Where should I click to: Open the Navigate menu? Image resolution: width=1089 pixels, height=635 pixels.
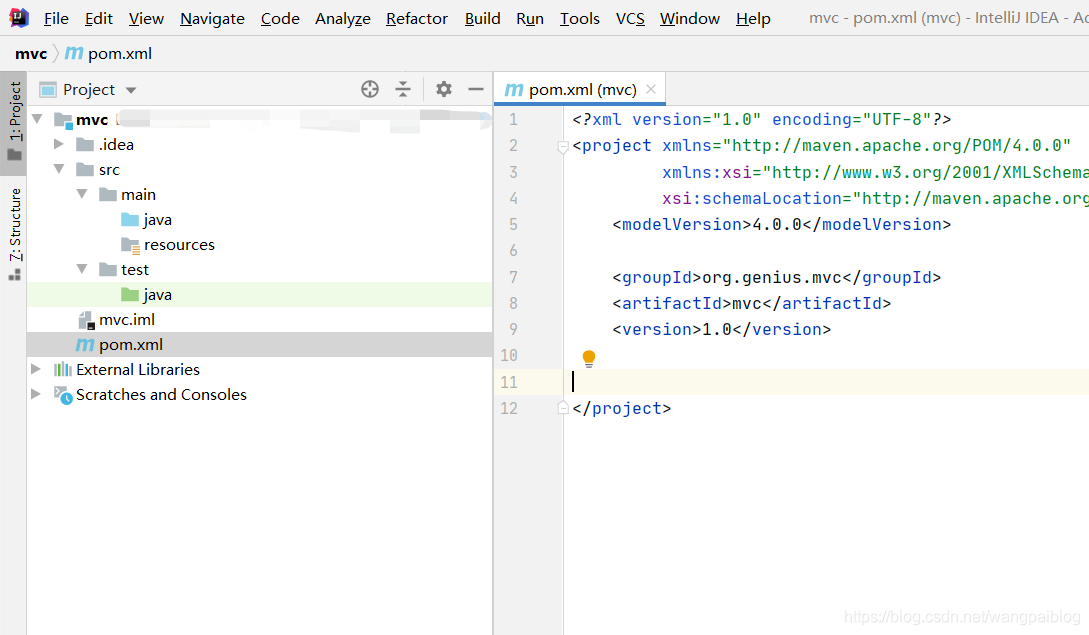(x=212, y=19)
